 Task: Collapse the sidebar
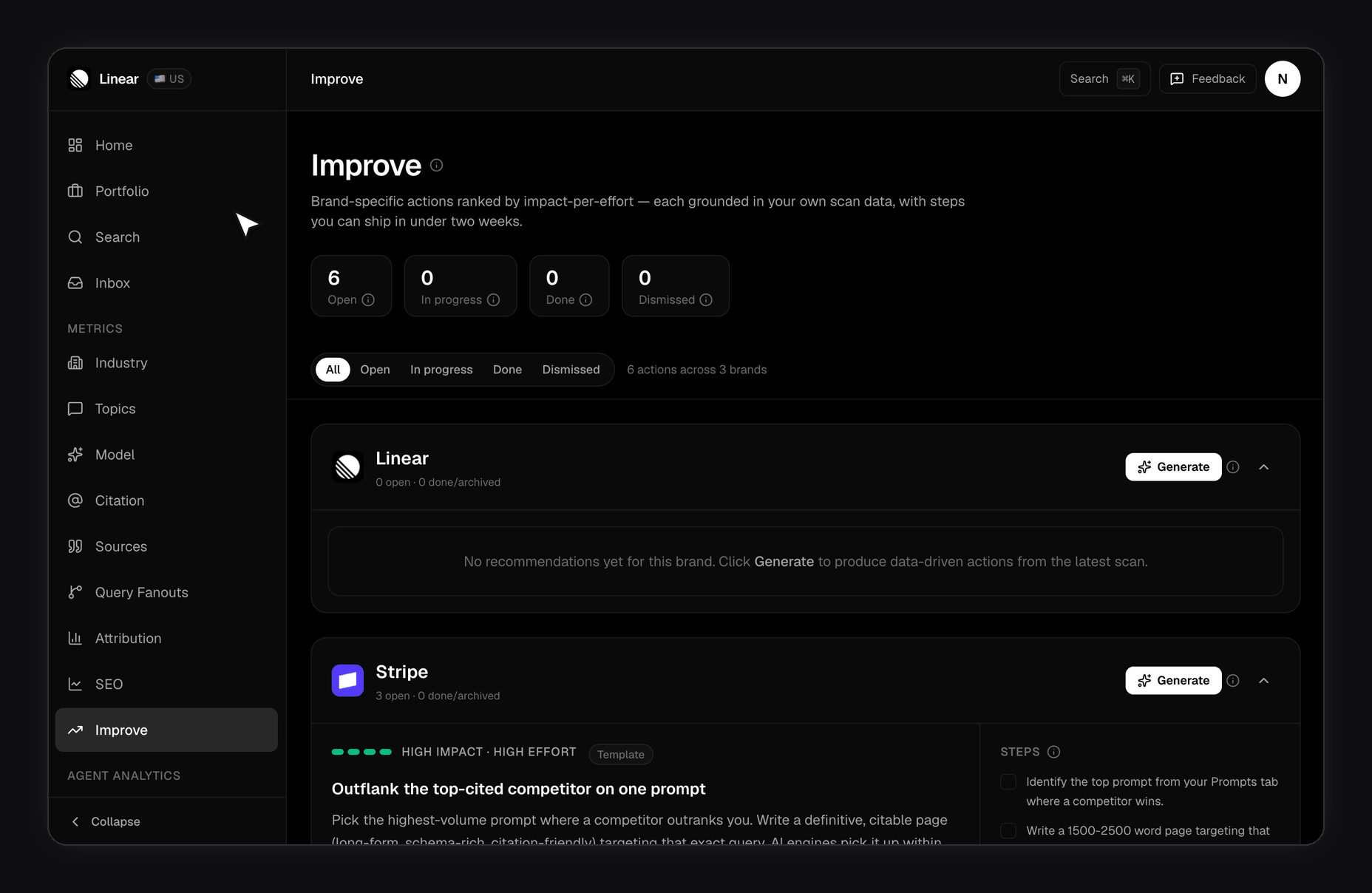click(106, 821)
